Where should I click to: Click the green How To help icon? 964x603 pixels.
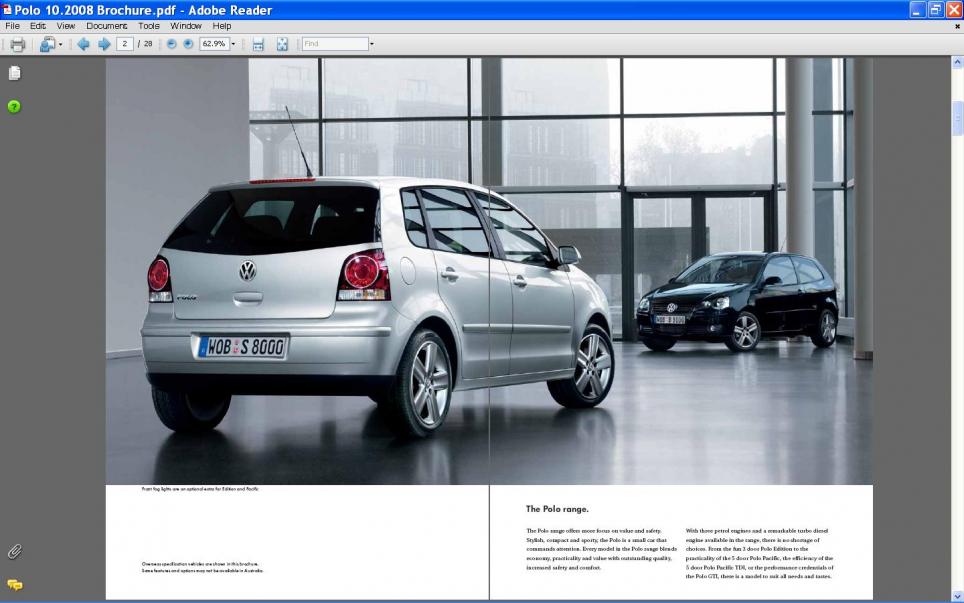14,106
